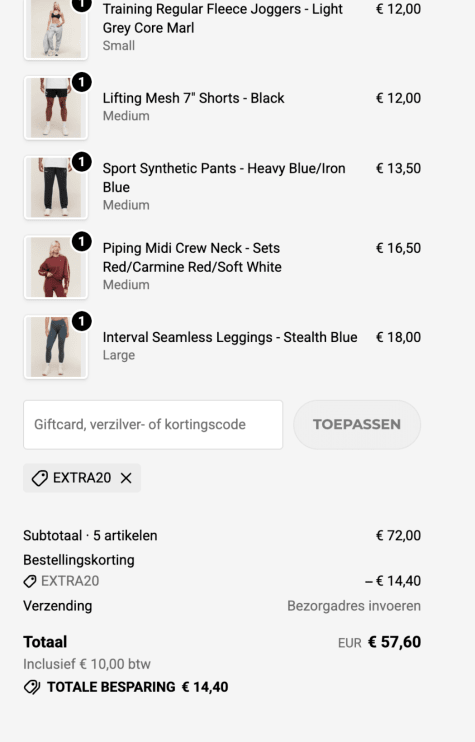Open Piping Midi Crew Neck thumbnail

pos(56,267)
